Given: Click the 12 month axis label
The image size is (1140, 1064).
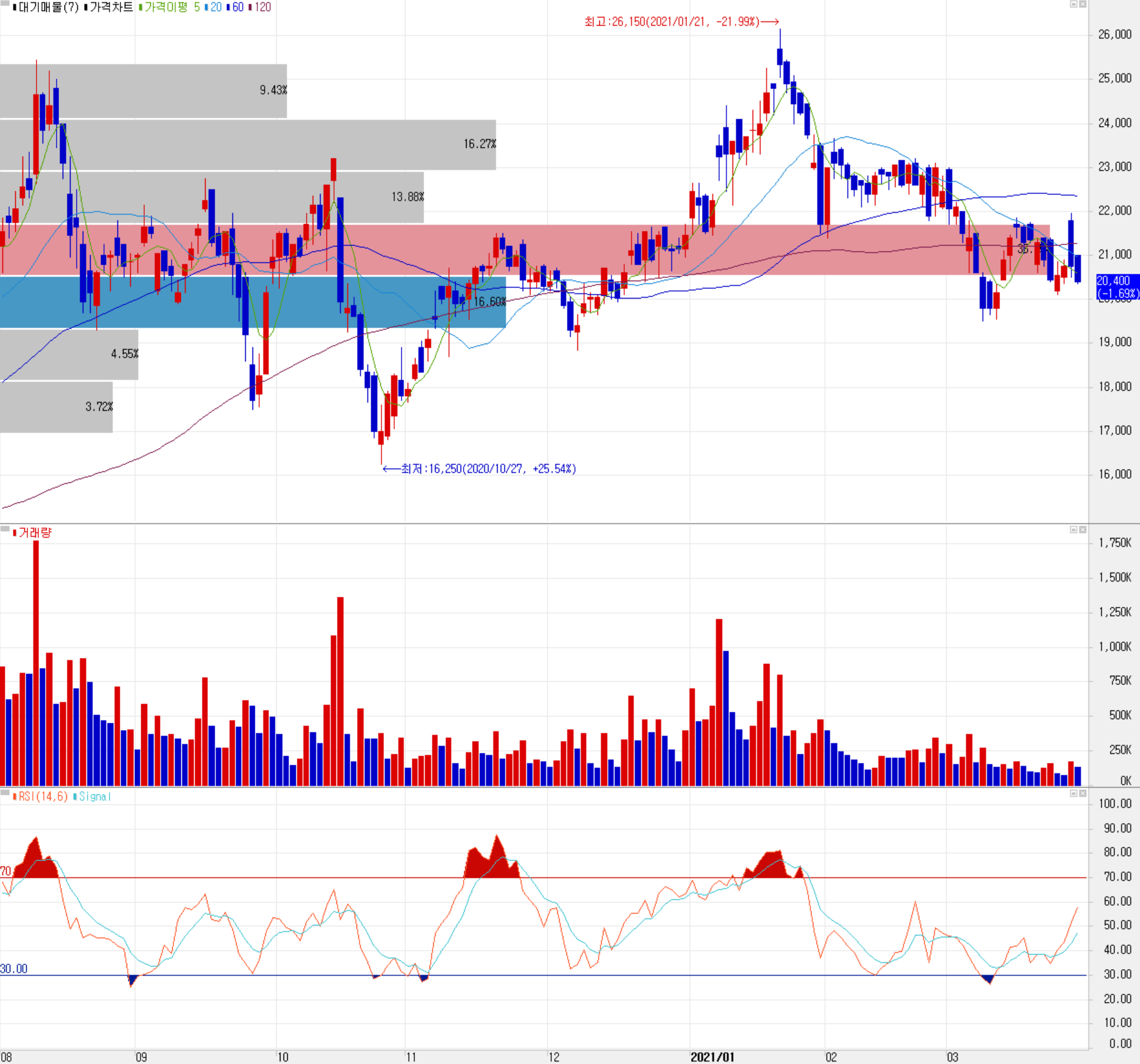Looking at the screenshot, I should click(554, 1057).
